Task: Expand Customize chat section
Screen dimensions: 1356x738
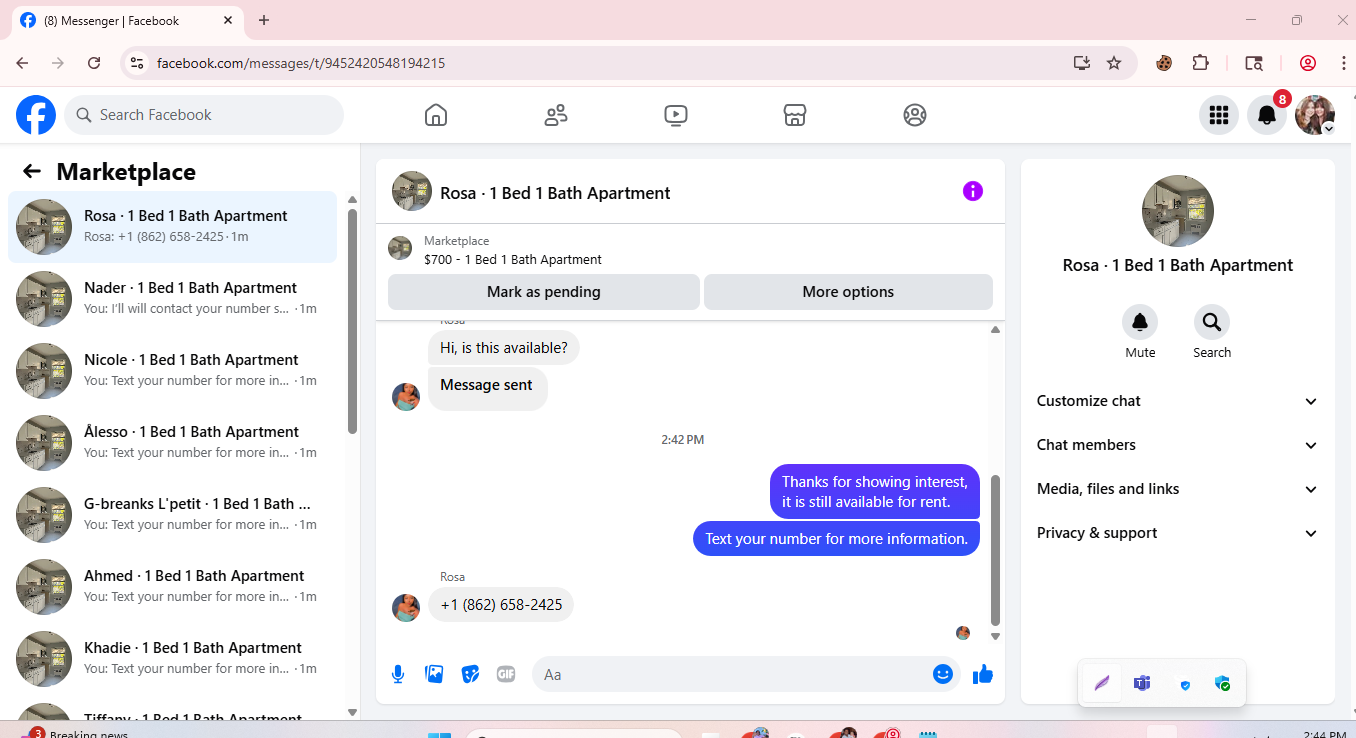Action: click(x=1178, y=401)
